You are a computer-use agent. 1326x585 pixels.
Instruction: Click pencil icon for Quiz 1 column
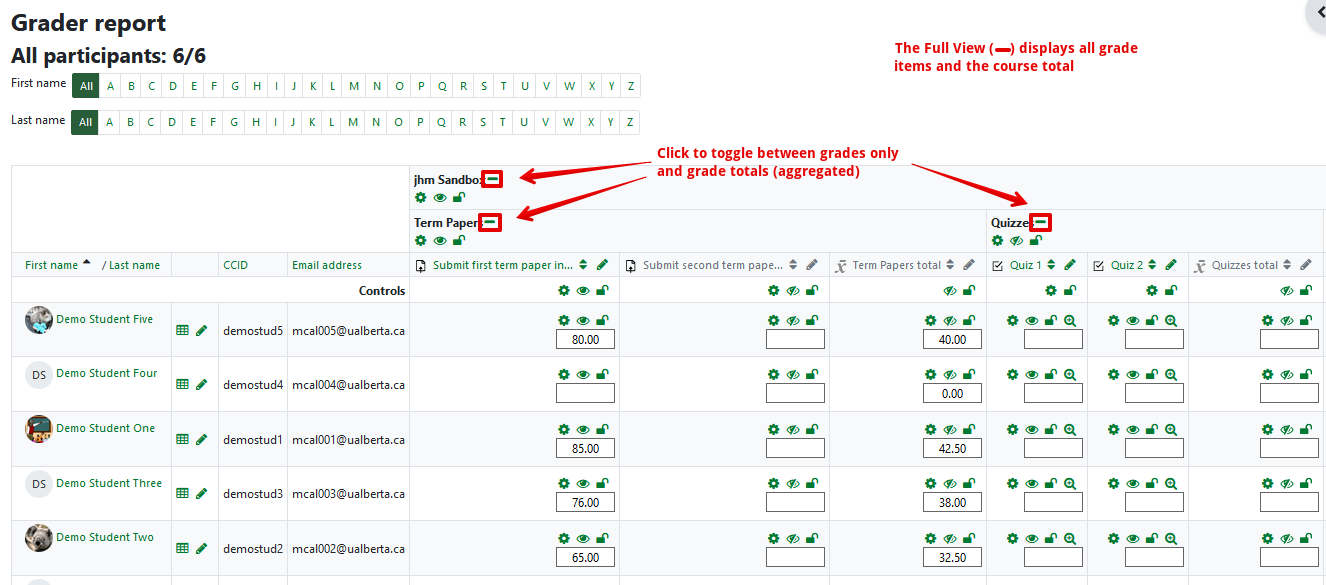tap(1070, 265)
